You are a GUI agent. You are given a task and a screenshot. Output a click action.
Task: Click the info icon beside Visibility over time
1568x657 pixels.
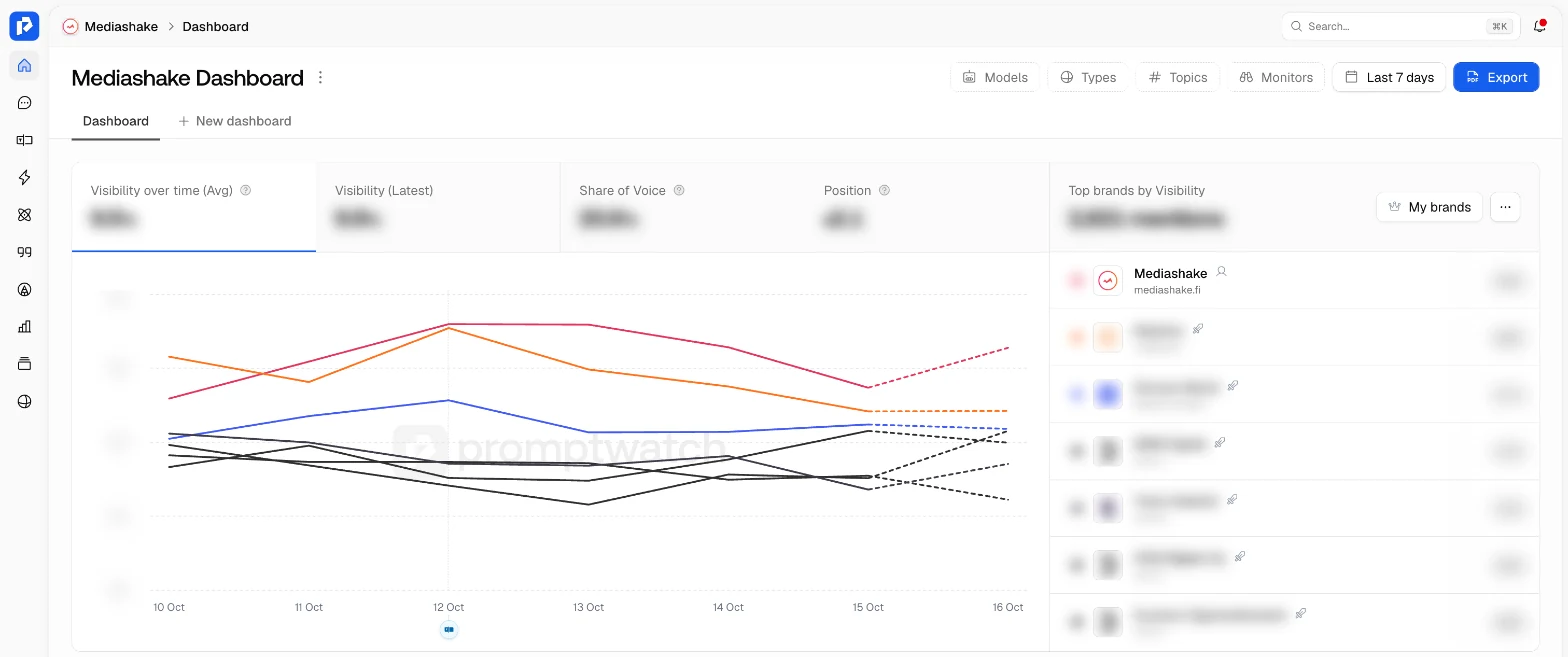click(246, 190)
